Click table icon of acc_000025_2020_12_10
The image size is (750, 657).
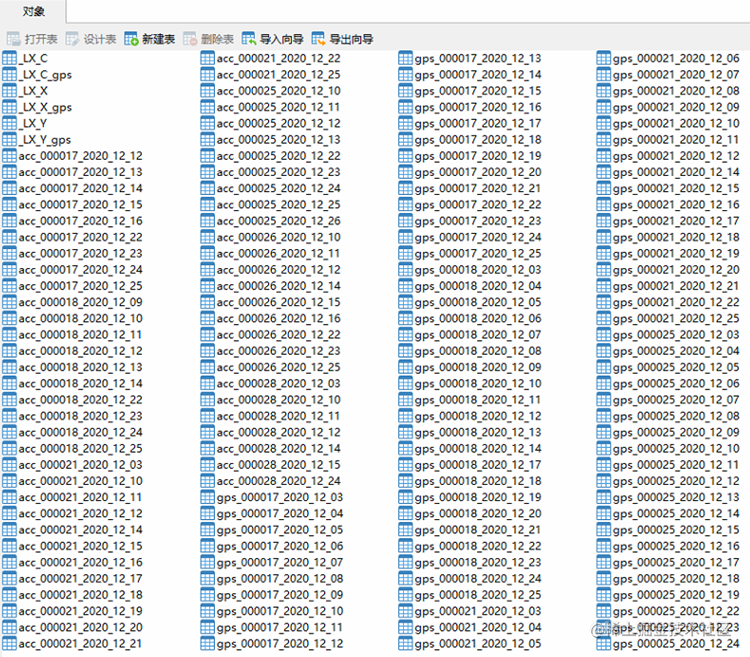[208, 91]
